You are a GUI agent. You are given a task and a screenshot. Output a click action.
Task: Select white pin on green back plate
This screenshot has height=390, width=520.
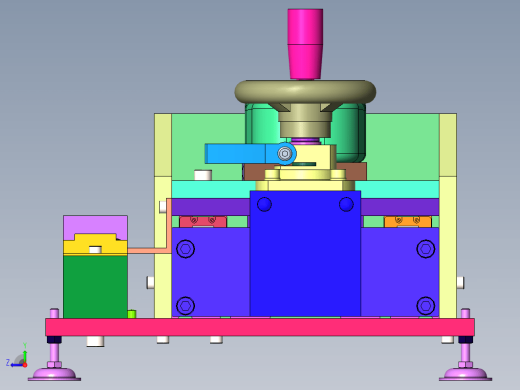(203, 175)
